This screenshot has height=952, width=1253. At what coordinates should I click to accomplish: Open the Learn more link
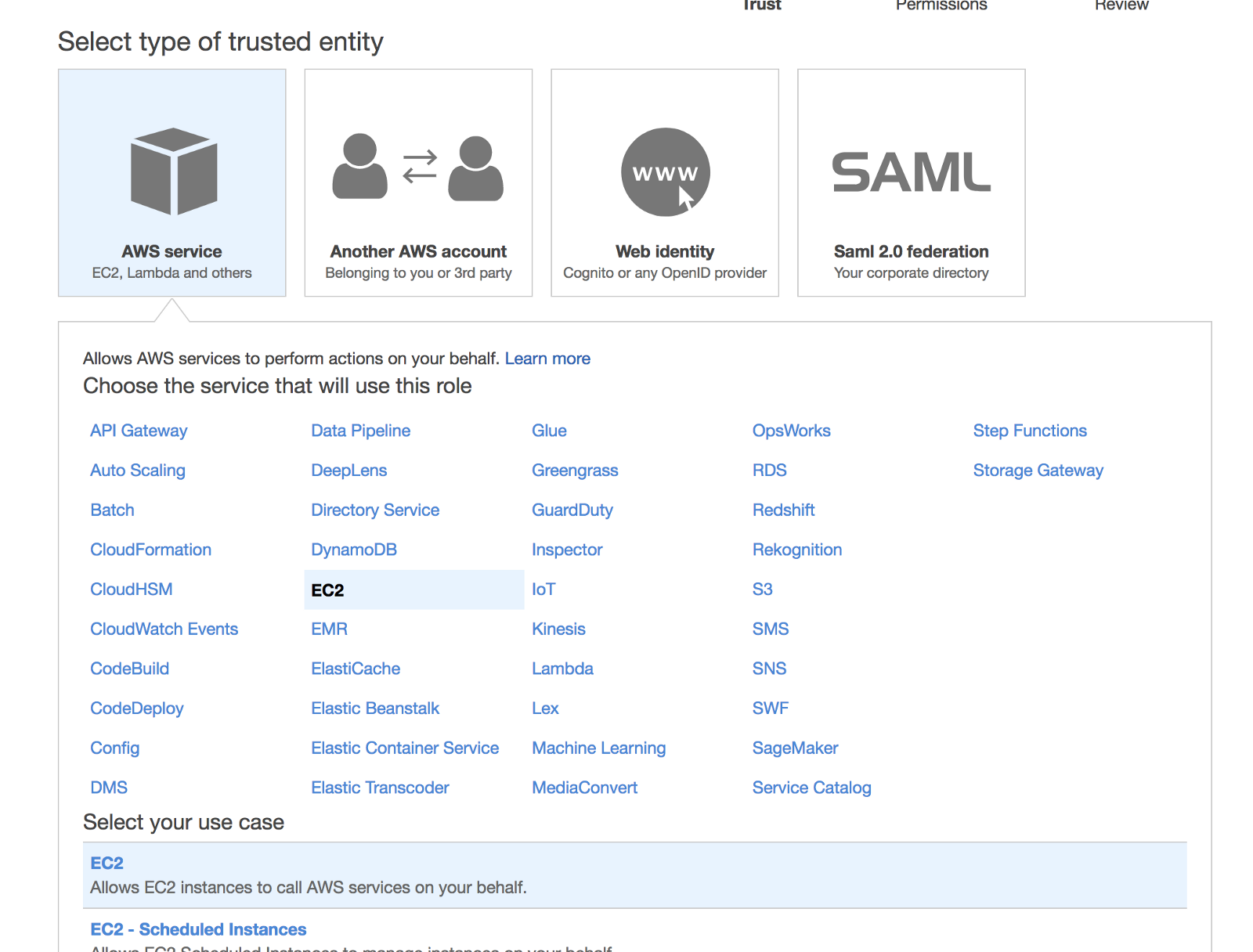[x=547, y=359]
